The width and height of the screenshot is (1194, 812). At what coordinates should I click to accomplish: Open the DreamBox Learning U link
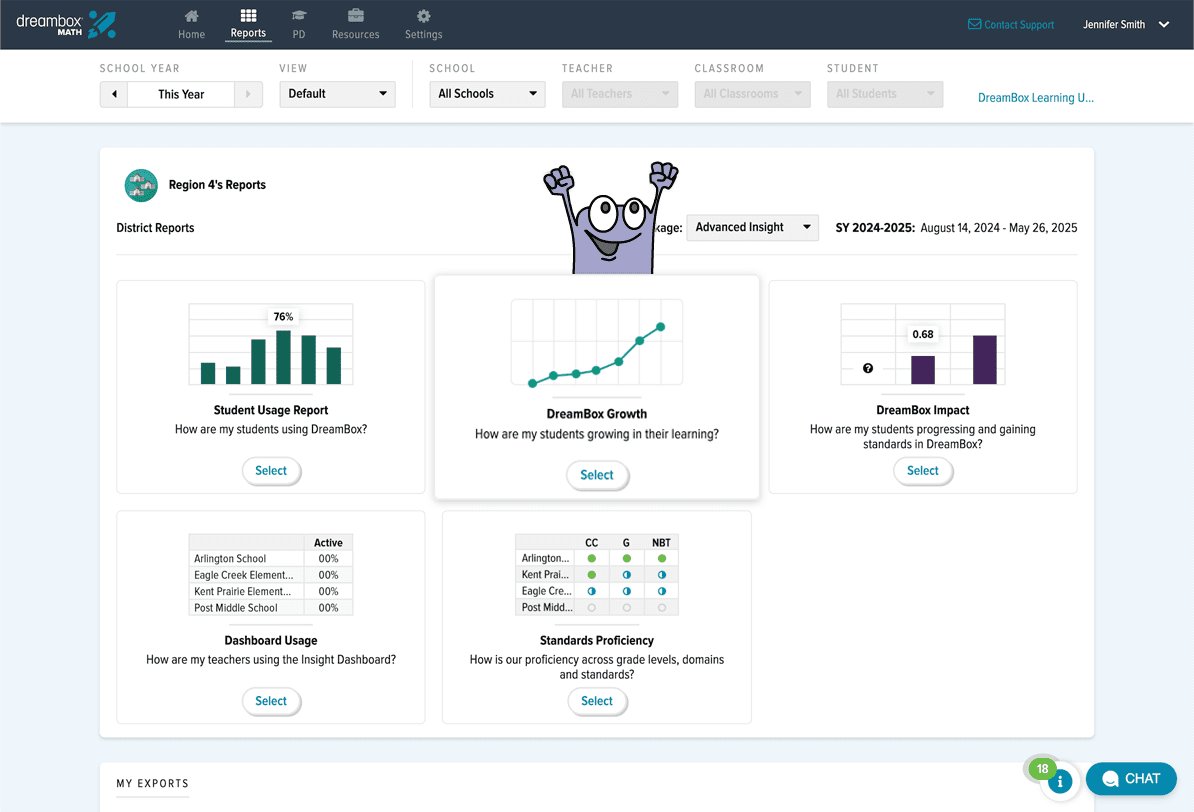(1035, 97)
